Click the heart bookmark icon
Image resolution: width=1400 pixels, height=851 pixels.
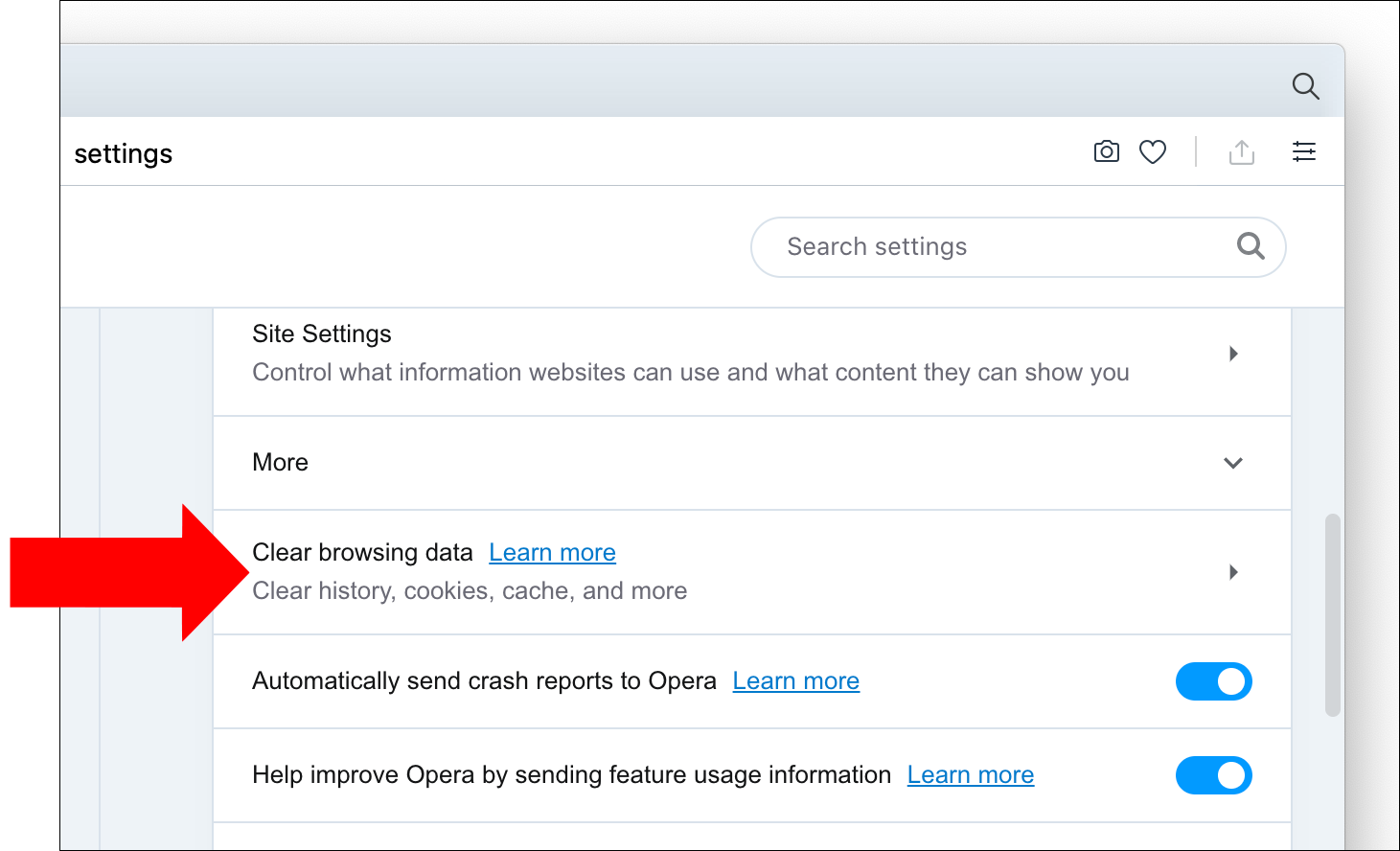point(1153,151)
